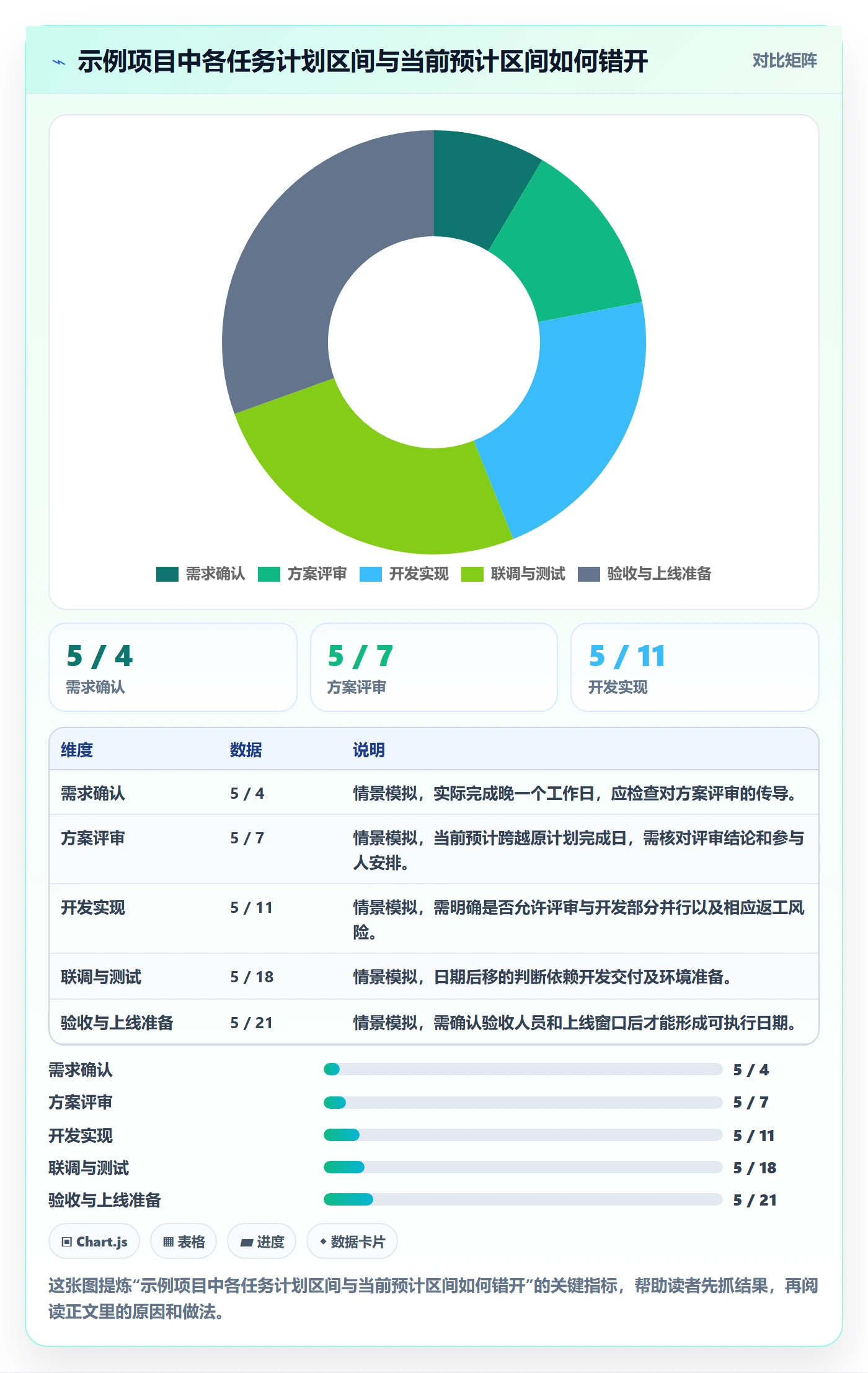Click the lightning icon beside the title

point(59,62)
